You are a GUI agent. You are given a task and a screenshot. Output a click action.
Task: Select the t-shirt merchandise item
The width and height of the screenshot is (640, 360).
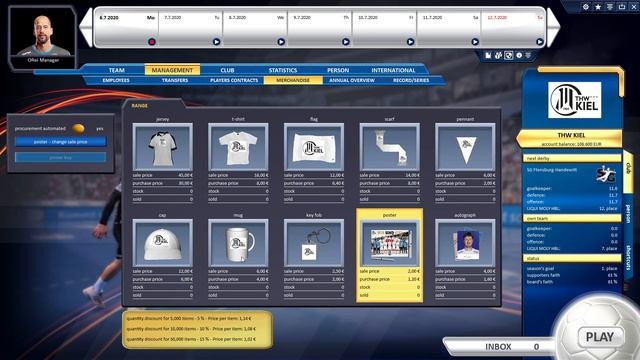[238, 147]
